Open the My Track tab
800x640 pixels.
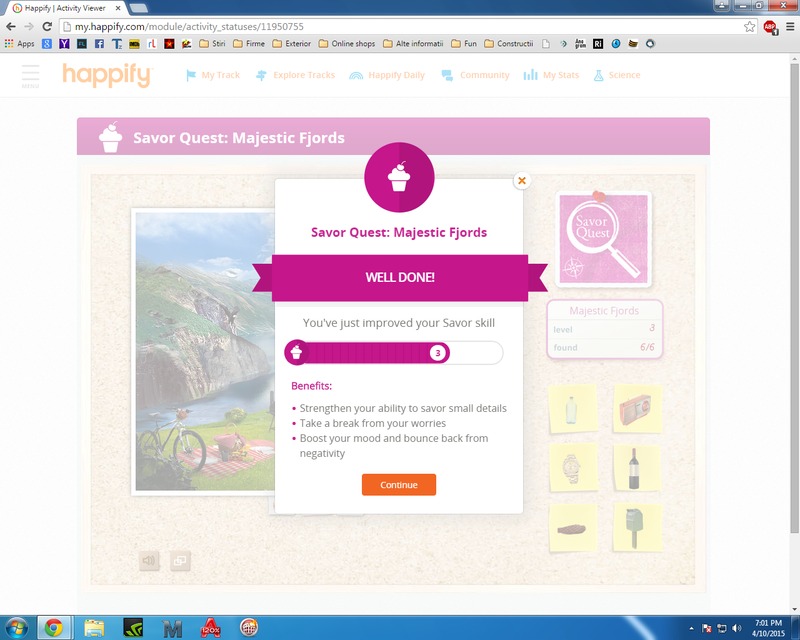(x=213, y=75)
